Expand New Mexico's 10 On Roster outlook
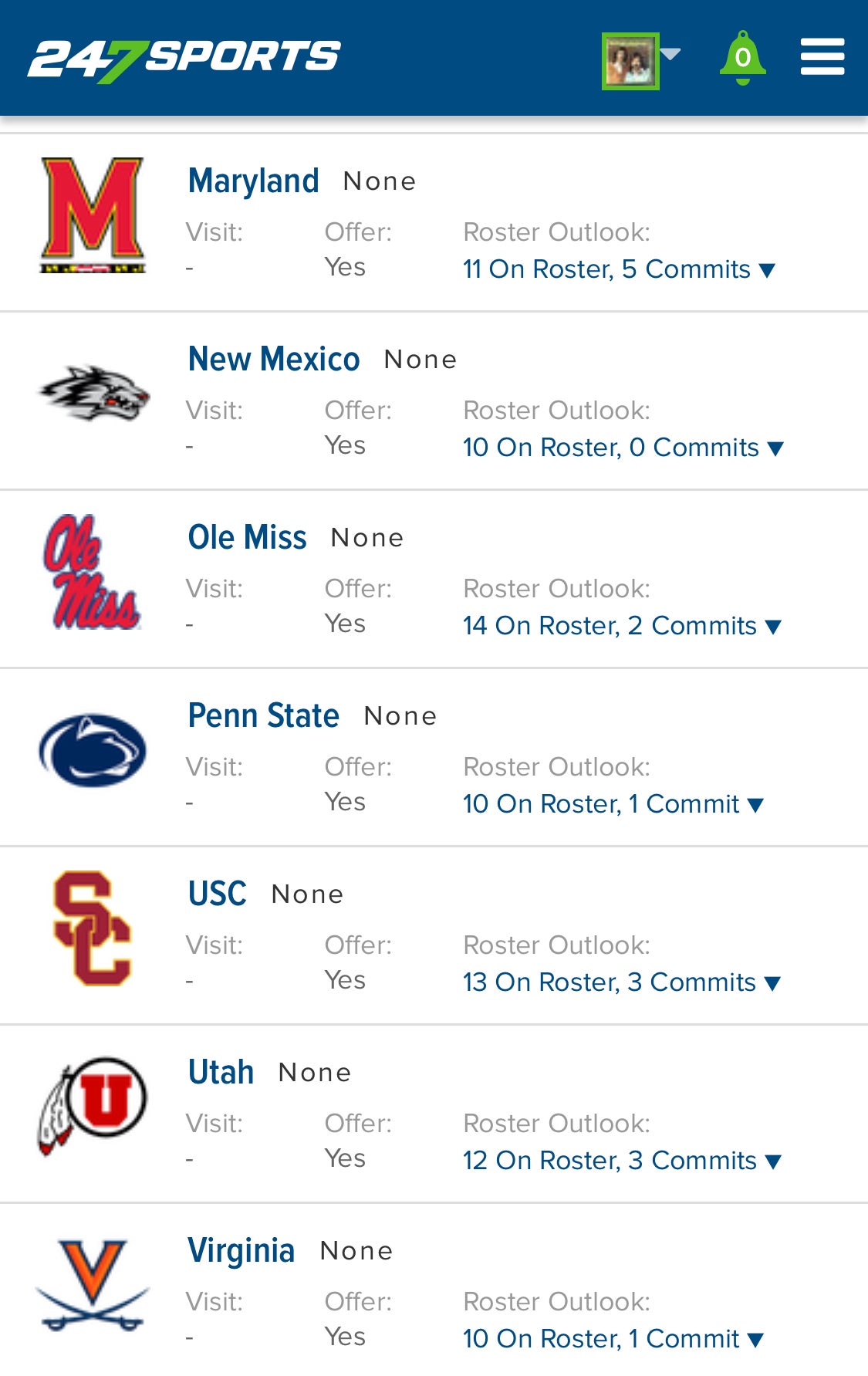 [623, 448]
